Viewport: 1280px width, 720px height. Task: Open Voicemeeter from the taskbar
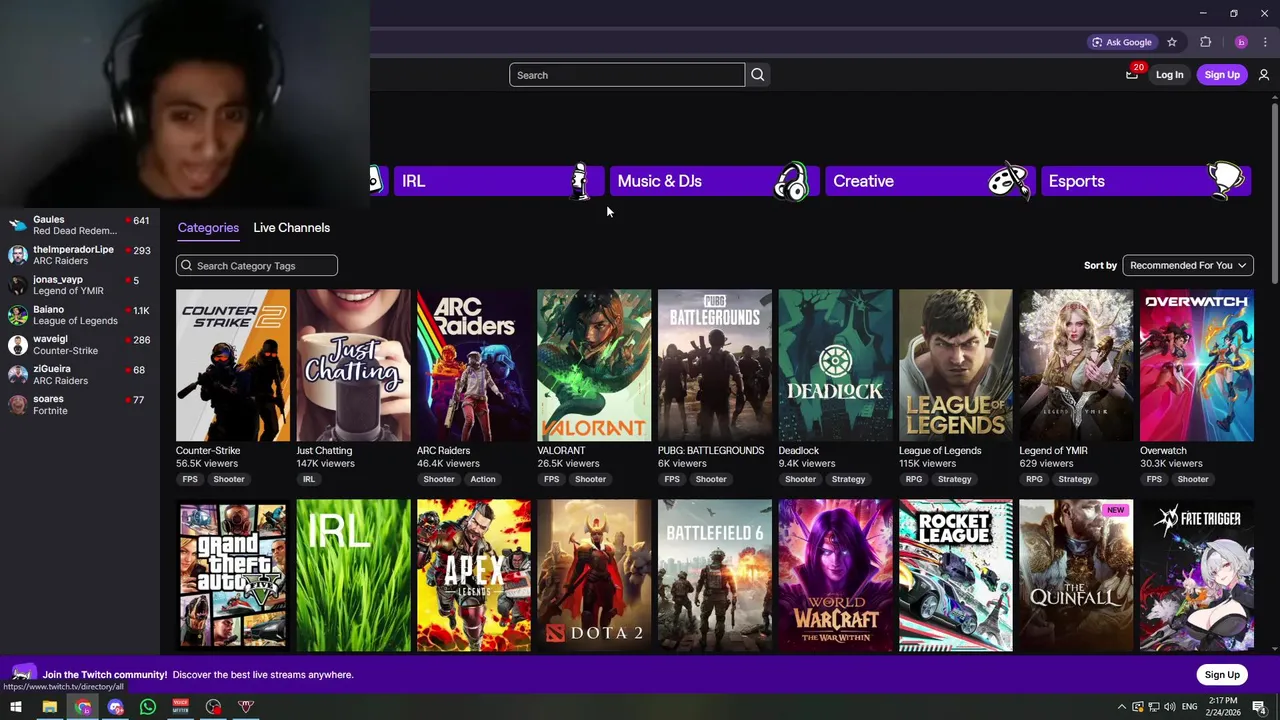click(181, 707)
